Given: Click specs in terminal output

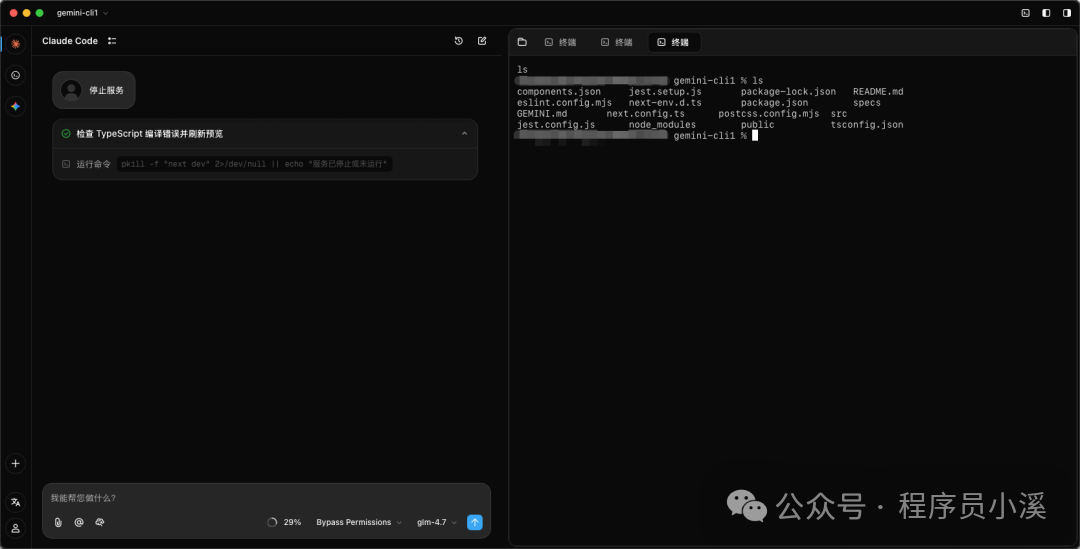Looking at the screenshot, I should pyautogui.click(x=866, y=103).
